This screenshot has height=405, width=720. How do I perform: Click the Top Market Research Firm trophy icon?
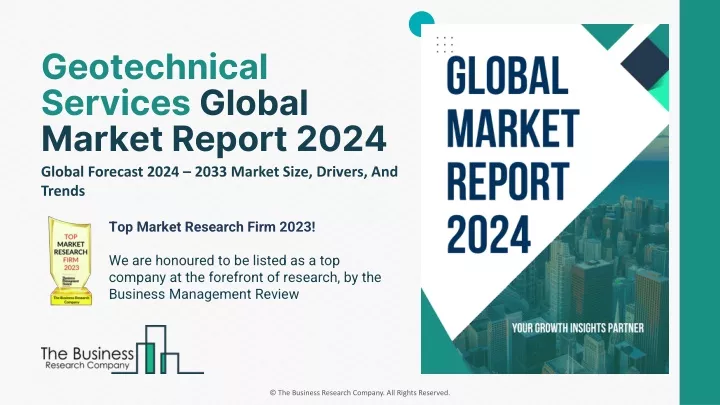70,261
